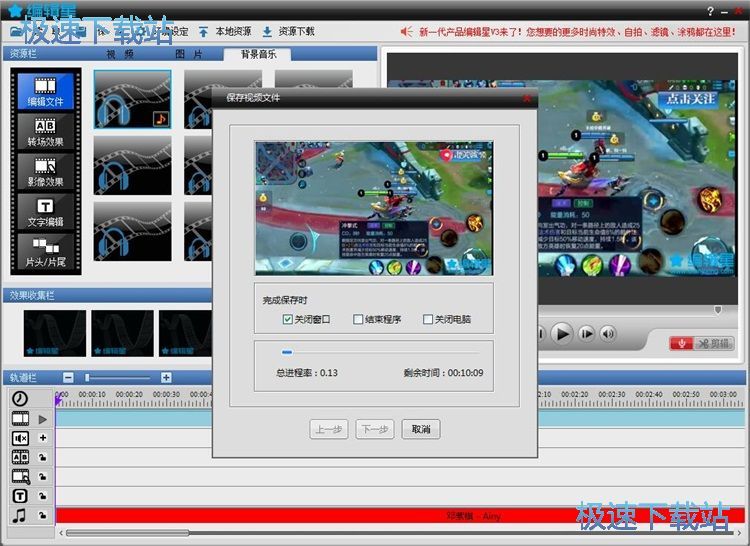Click the purple playhead marker at timeline start
750x546 pixels.
pyautogui.click(x=58, y=401)
